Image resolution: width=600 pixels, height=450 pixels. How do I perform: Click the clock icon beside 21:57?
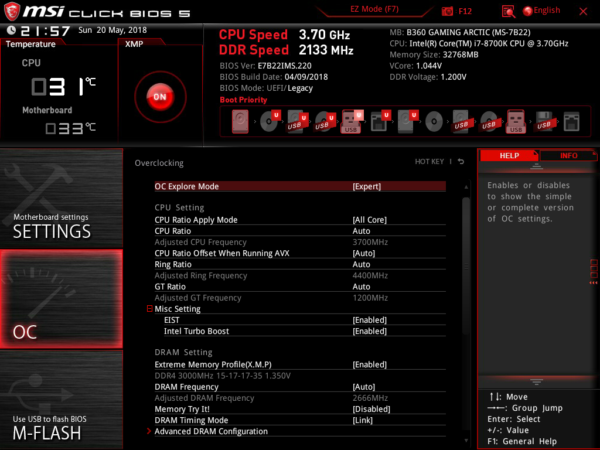(11, 30)
